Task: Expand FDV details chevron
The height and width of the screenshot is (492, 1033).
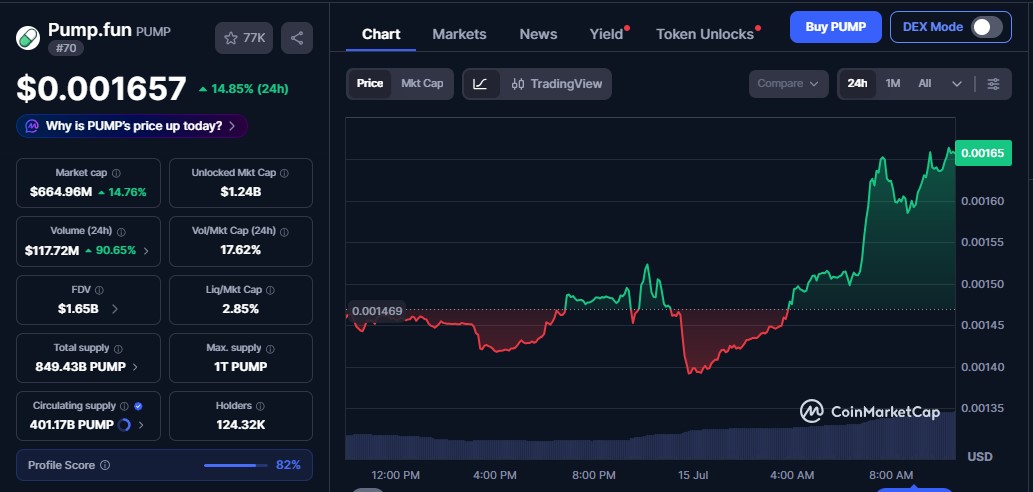Action: pyautogui.click(x=115, y=309)
